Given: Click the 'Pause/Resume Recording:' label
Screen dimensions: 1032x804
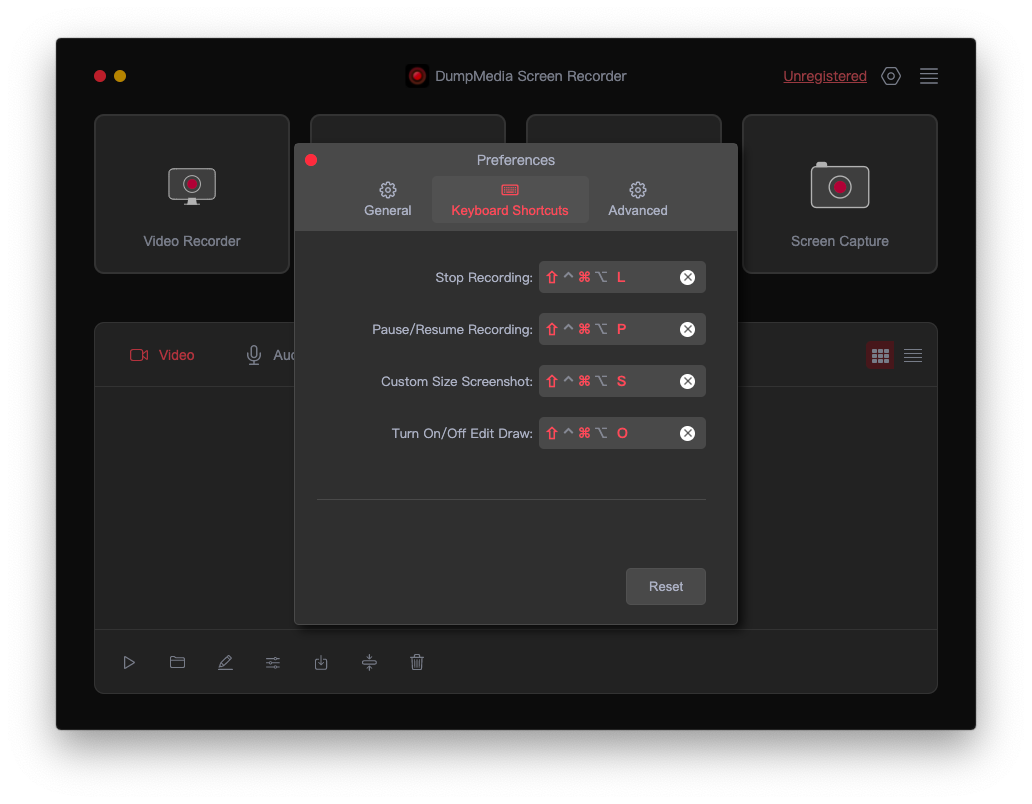Looking at the screenshot, I should pos(452,330).
